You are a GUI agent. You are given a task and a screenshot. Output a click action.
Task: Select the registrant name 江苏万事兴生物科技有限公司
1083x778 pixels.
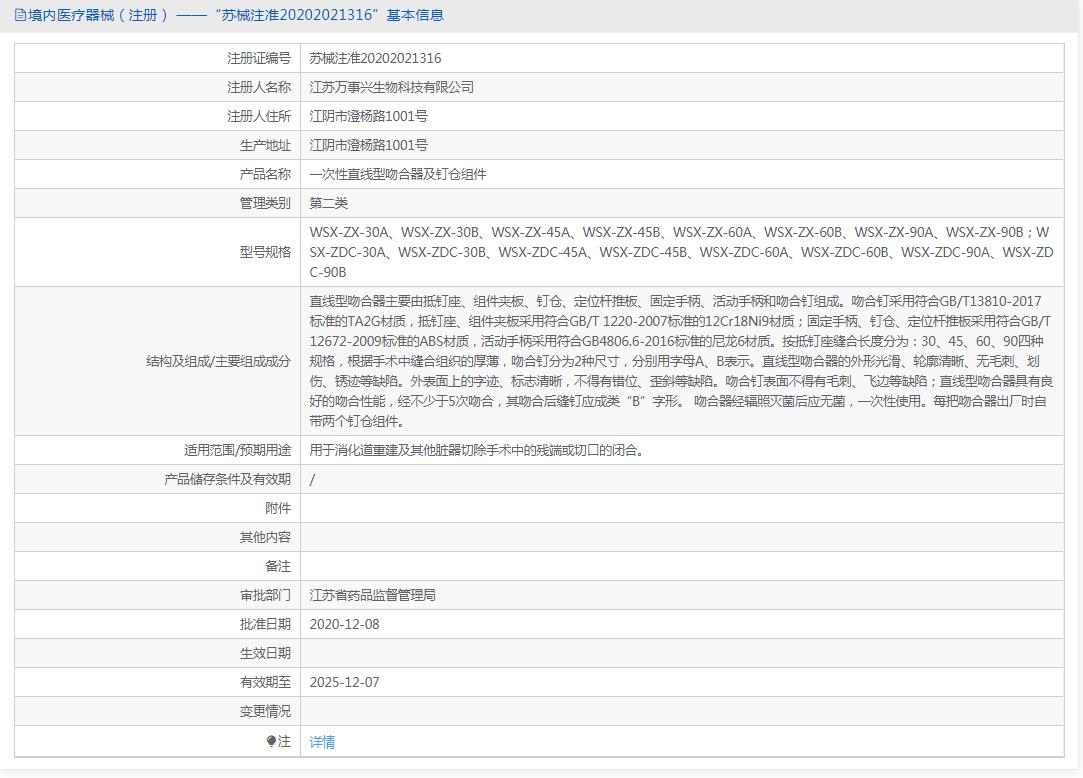click(392, 88)
